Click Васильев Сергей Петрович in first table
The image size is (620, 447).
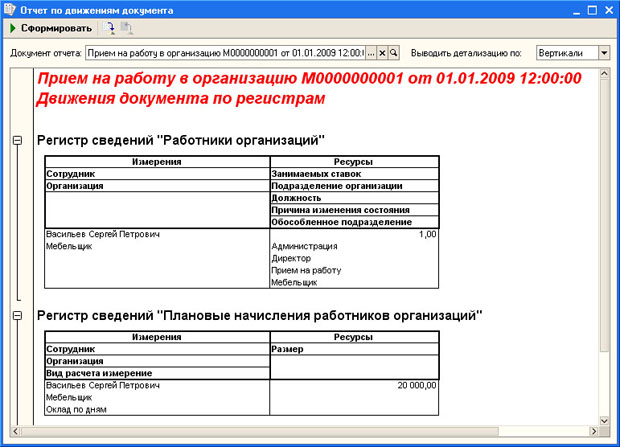pyautogui.click(x=103, y=234)
